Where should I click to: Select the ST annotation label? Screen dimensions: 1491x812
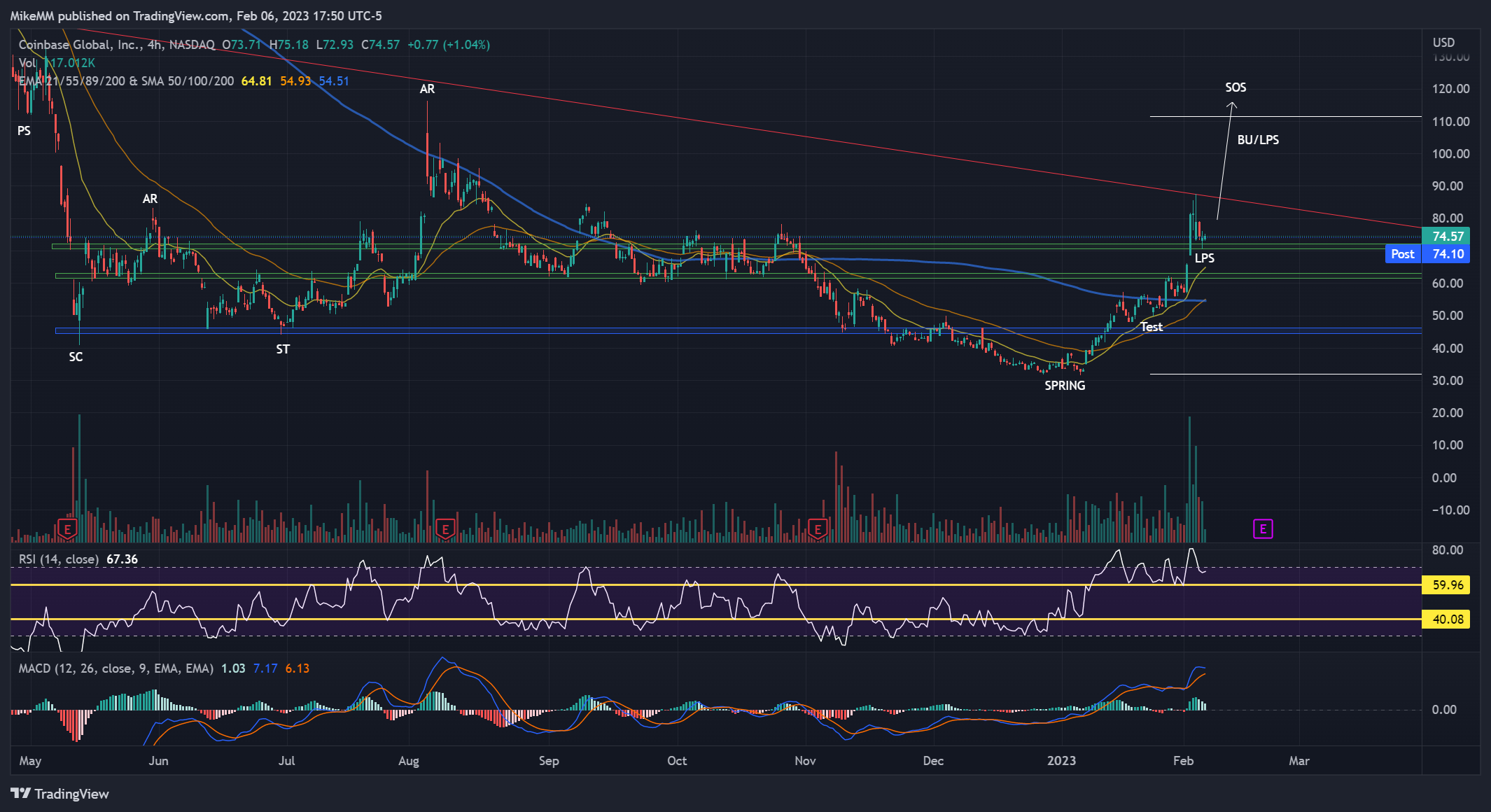(x=283, y=349)
